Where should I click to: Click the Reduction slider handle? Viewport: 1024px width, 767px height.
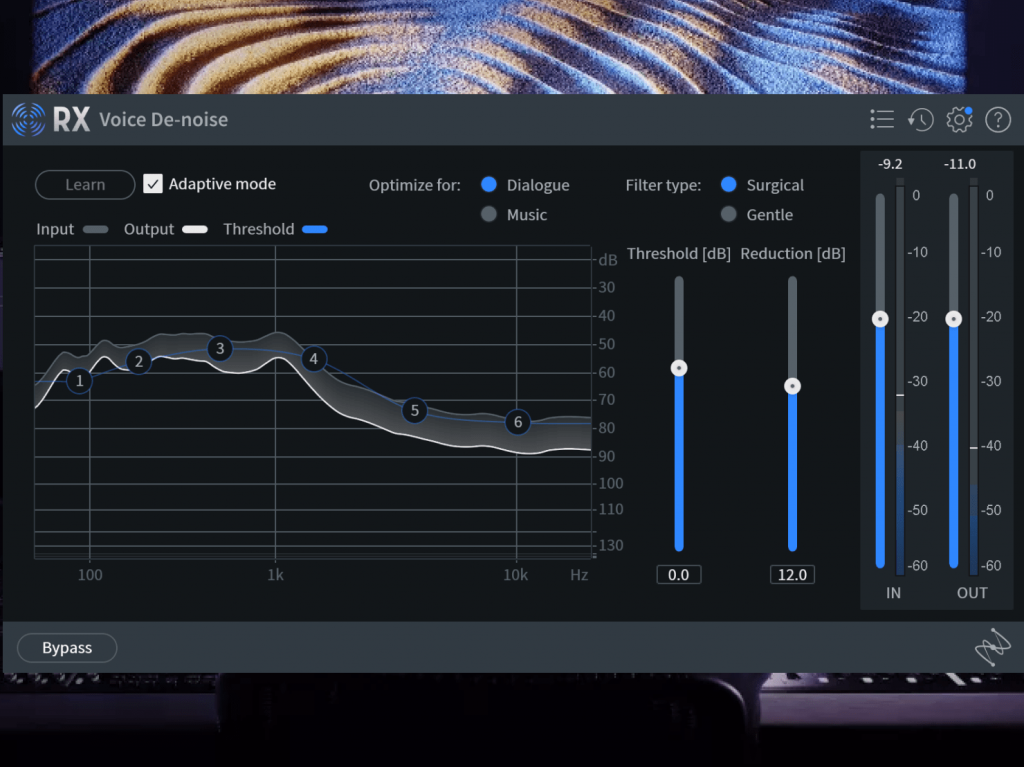(792, 386)
